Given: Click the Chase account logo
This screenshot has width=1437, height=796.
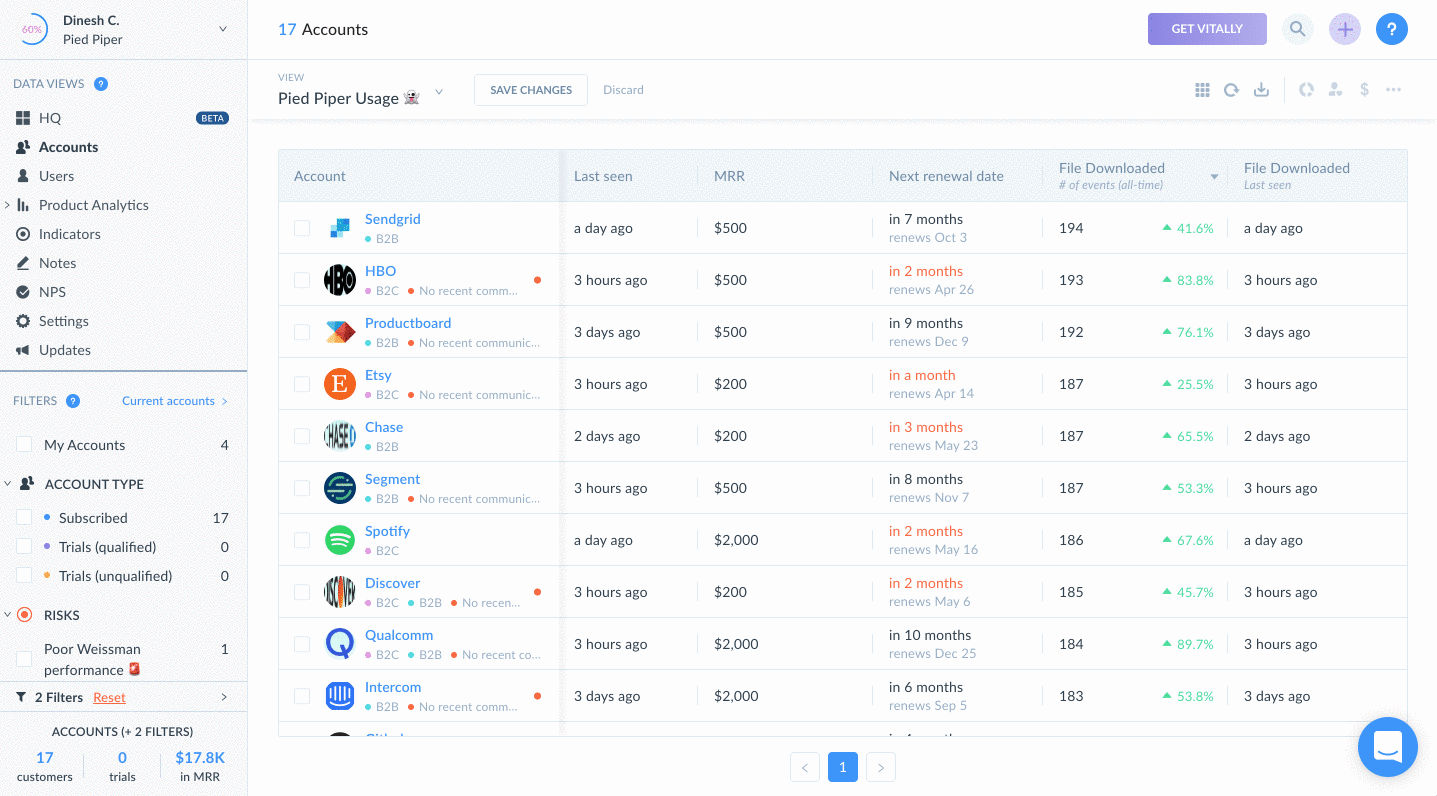Looking at the screenshot, I should tap(340, 436).
